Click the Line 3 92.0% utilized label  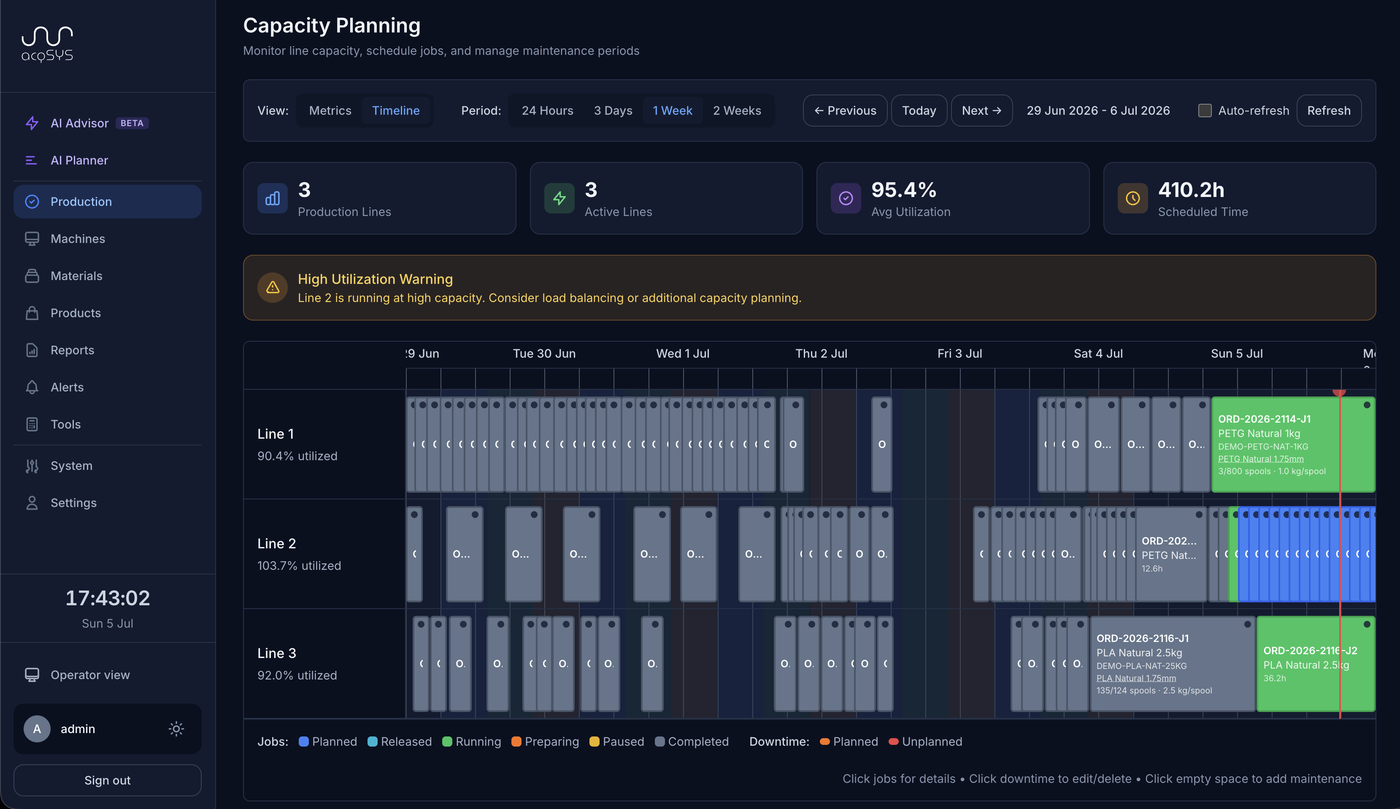coord(297,675)
